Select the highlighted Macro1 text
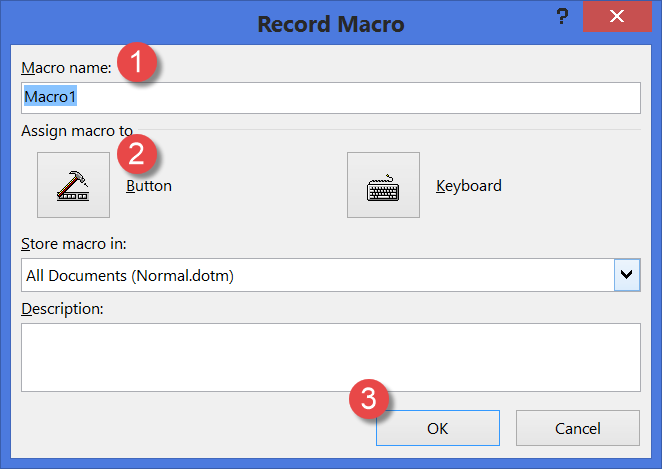Viewport: 662px width, 469px height. pyautogui.click(x=50, y=98)
